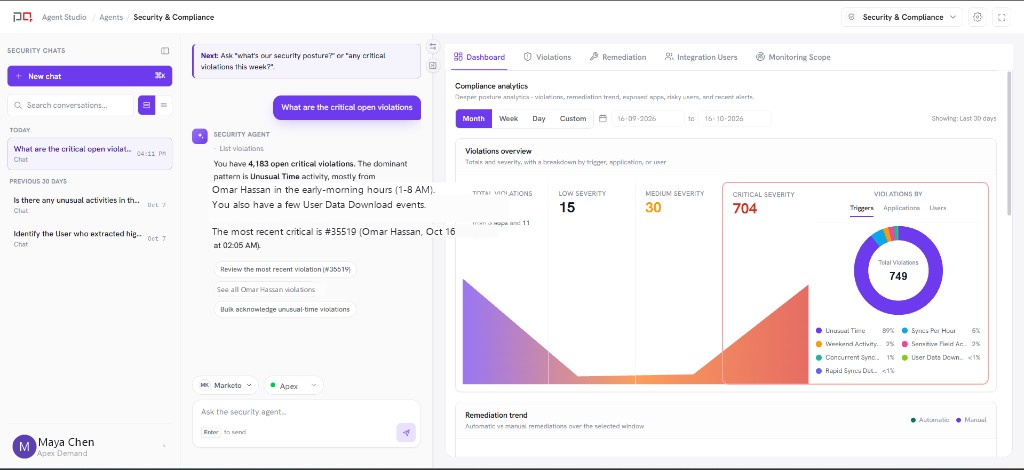The width and height of the screenshot is (1024, 470).
Task: Go to Agents breadcrumb
Action: tap(111, 18)
